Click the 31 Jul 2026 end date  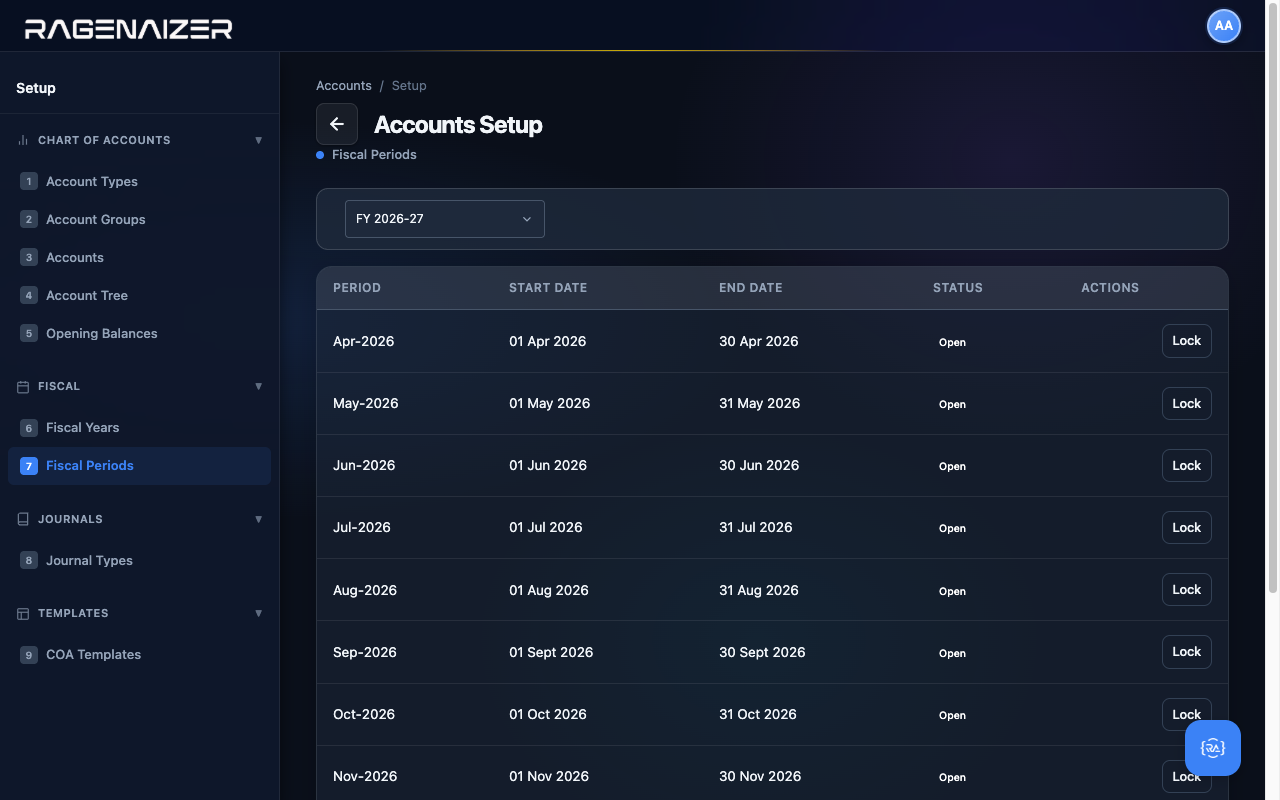756,527
